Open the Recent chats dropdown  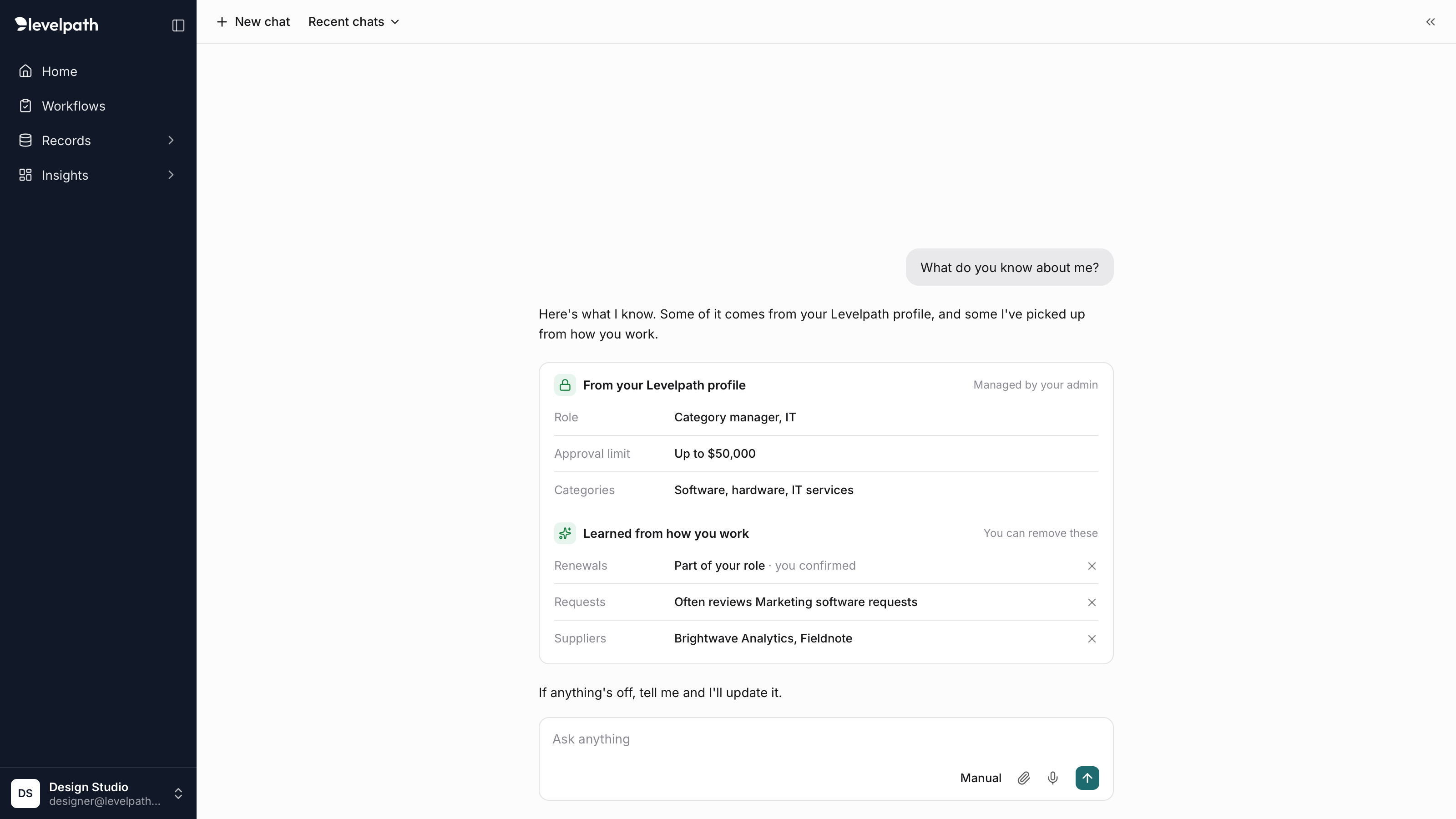coord(354,21)
